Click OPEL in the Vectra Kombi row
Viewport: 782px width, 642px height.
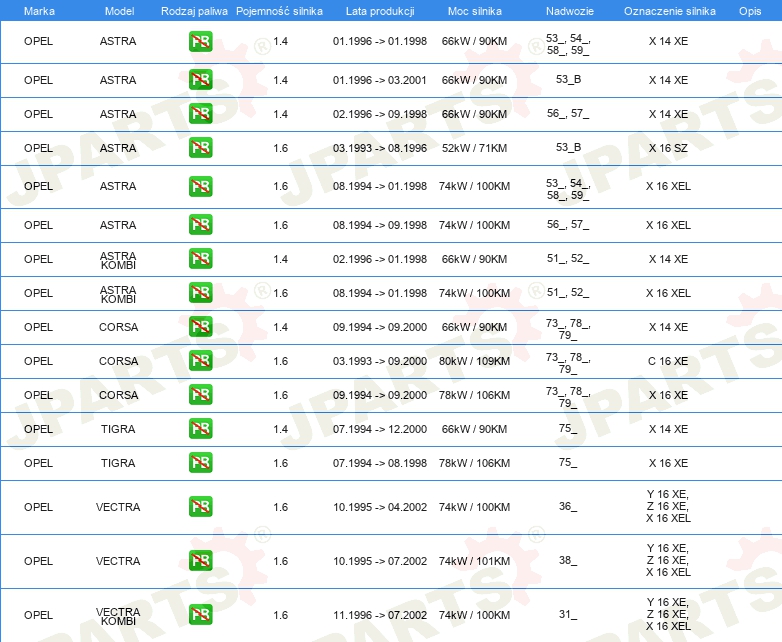click(38, 615)
